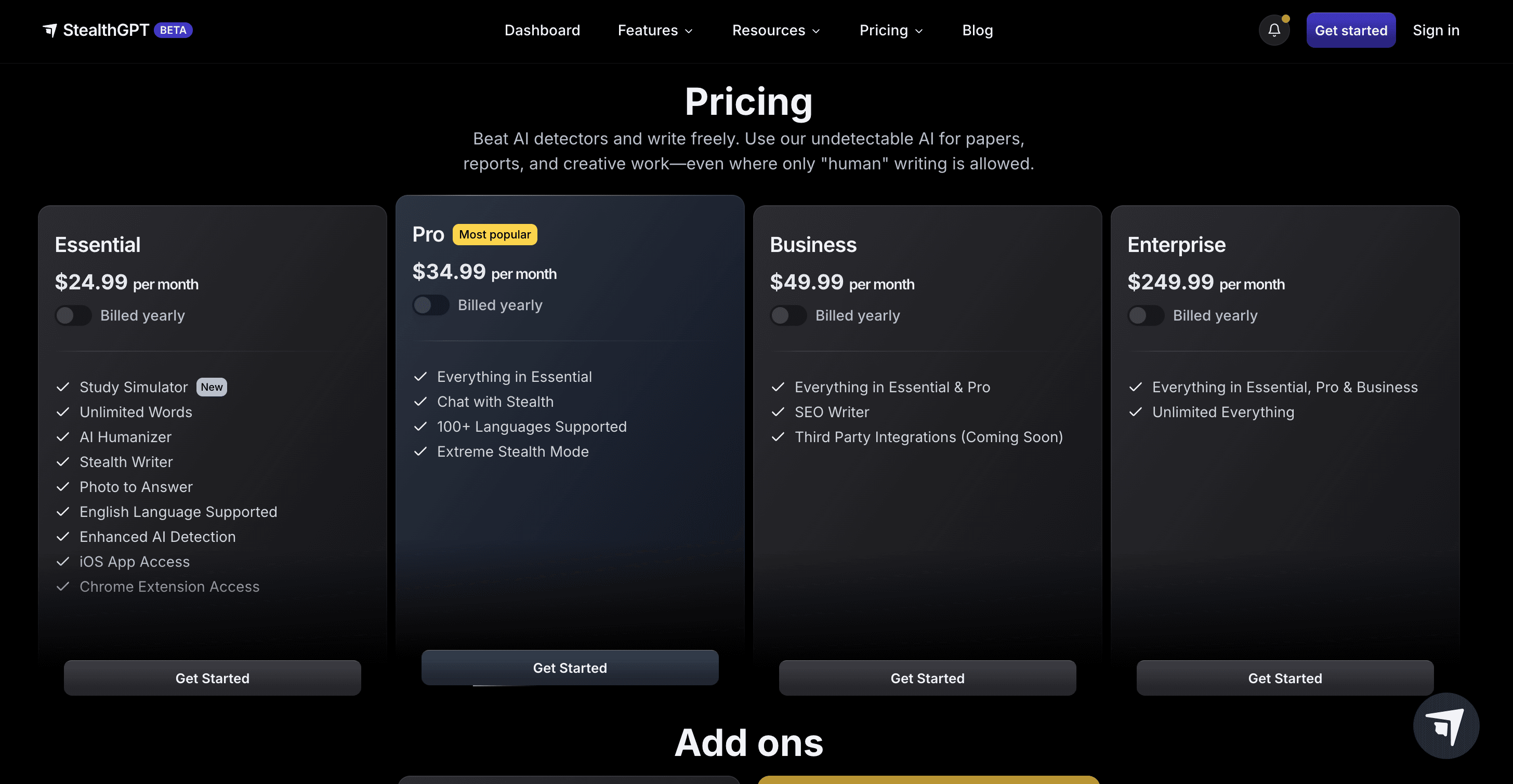Expand the Pricing dropdown in the navbar
Viewport: 1513px width, 784px height.
pos(891,30)
